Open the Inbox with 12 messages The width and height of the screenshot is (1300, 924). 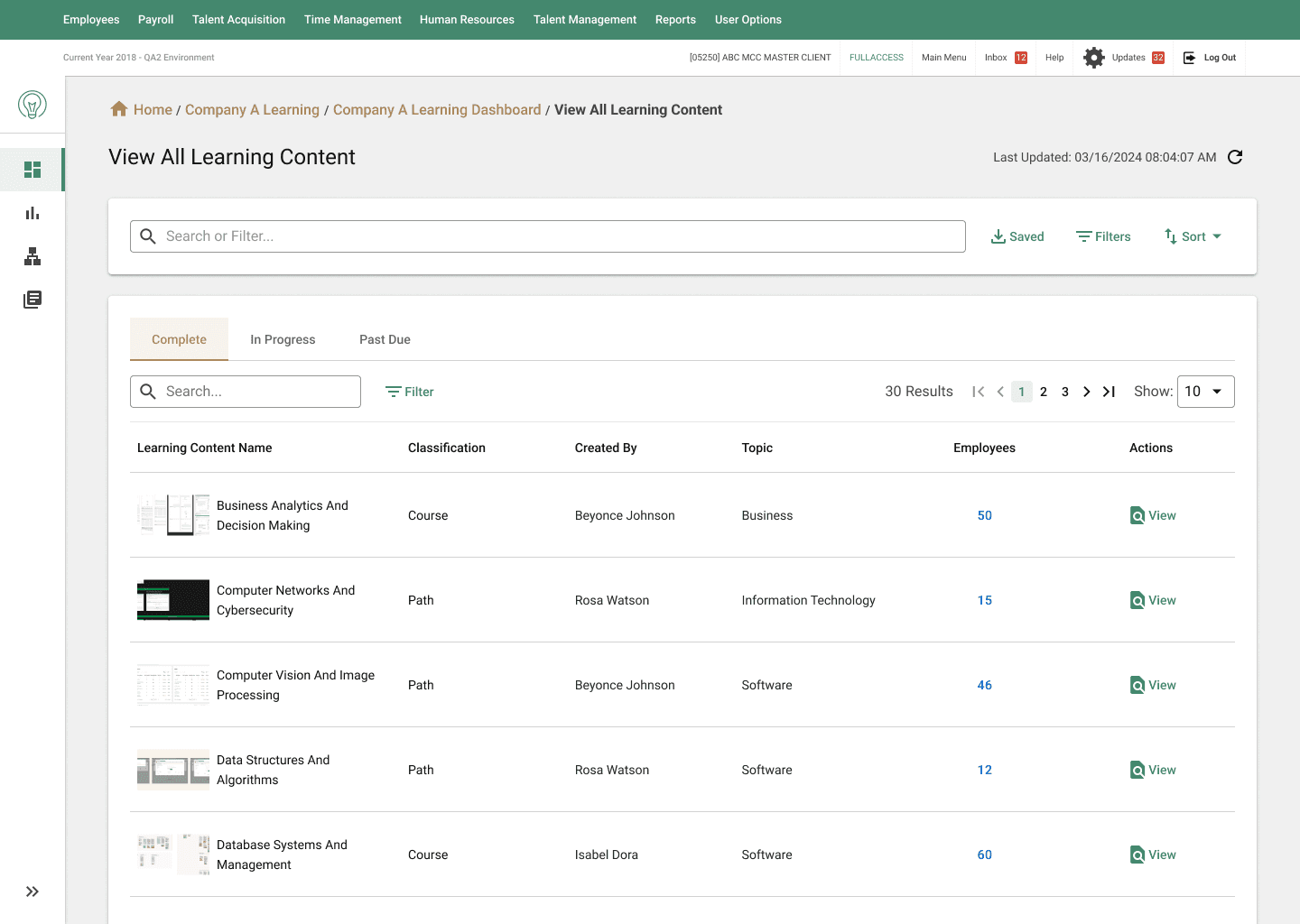[1006, 58]
